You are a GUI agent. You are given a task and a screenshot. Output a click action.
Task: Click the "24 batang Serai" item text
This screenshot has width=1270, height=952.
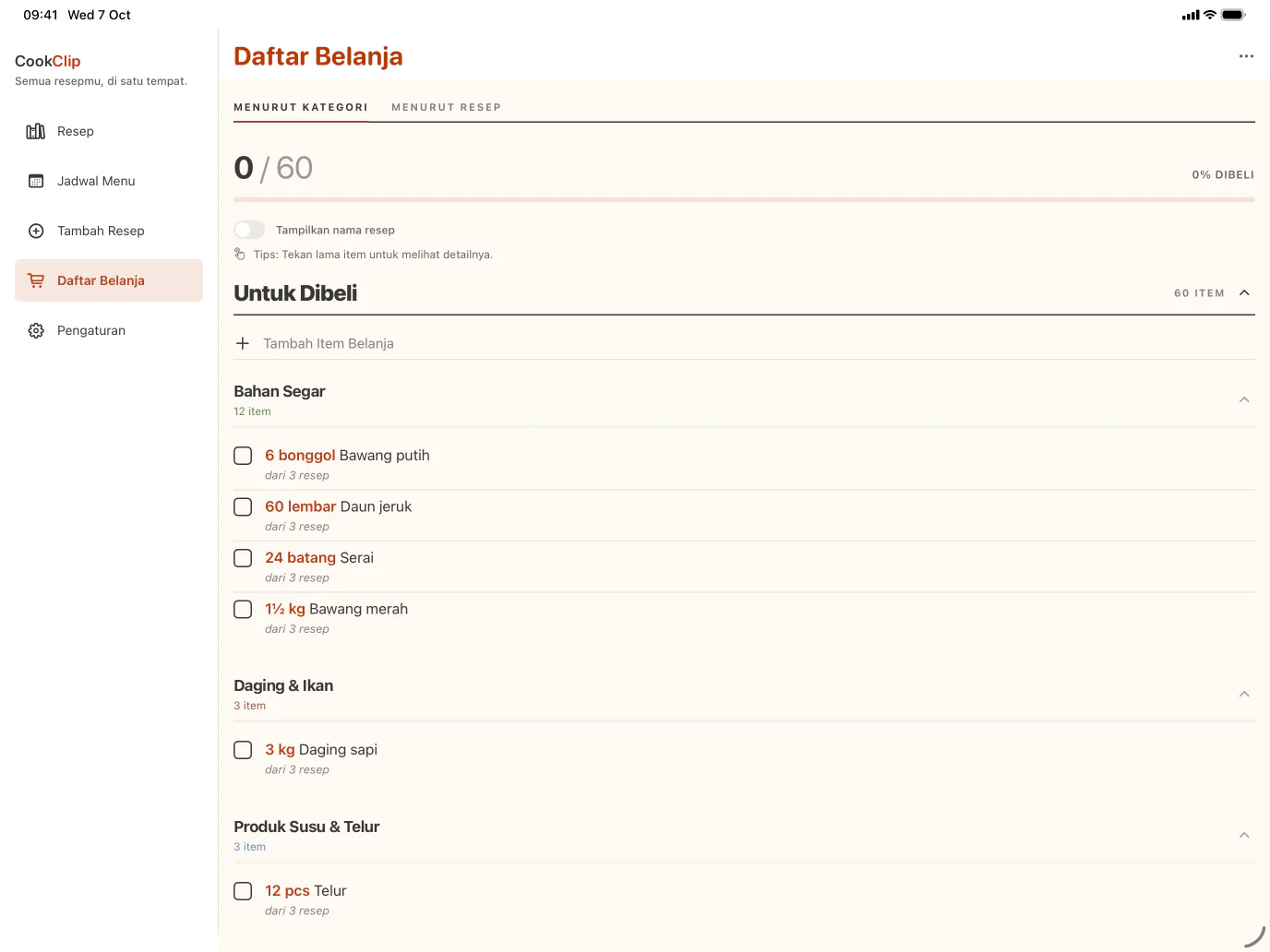[x=319, y=558]
